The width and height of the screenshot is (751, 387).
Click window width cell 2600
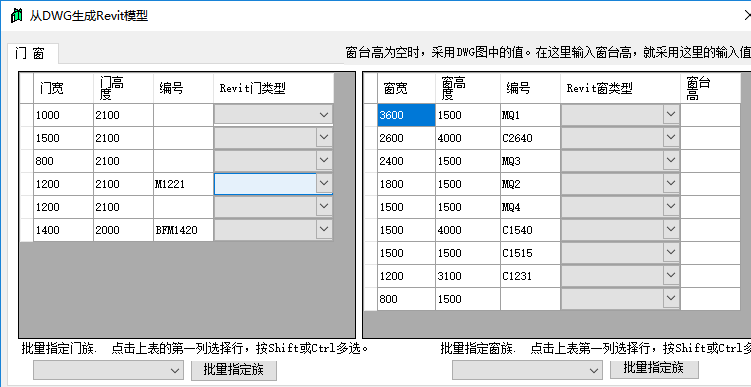(x=406, y=138)
